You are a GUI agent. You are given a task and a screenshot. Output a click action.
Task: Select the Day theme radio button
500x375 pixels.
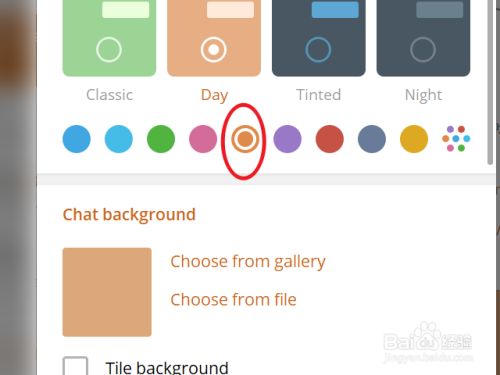pyautogui.click(x=214, y=50)
